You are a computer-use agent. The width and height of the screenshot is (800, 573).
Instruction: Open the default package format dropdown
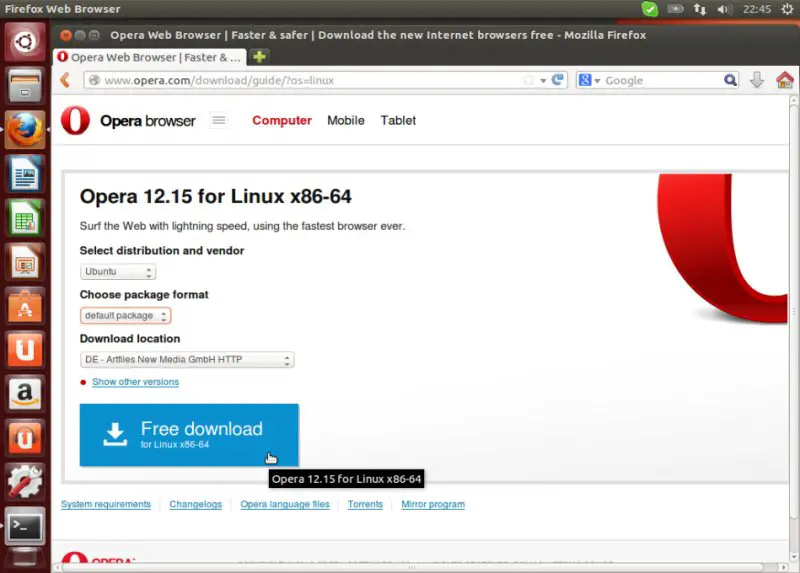point(125,316)
